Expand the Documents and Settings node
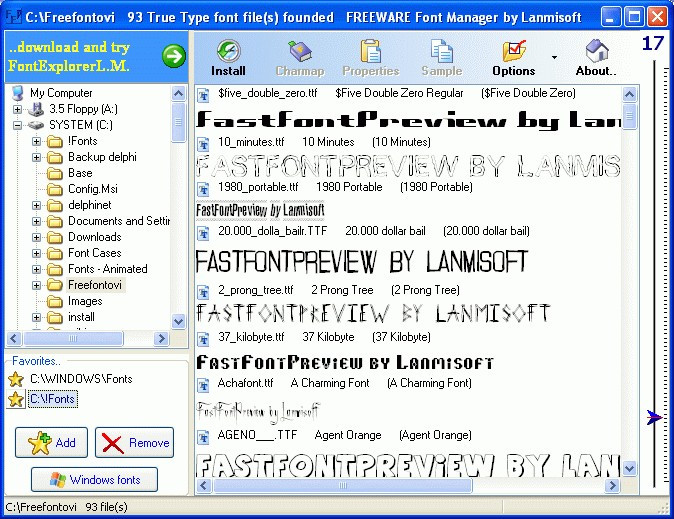This screenshot has height=519, width=674. click(37, 221)
